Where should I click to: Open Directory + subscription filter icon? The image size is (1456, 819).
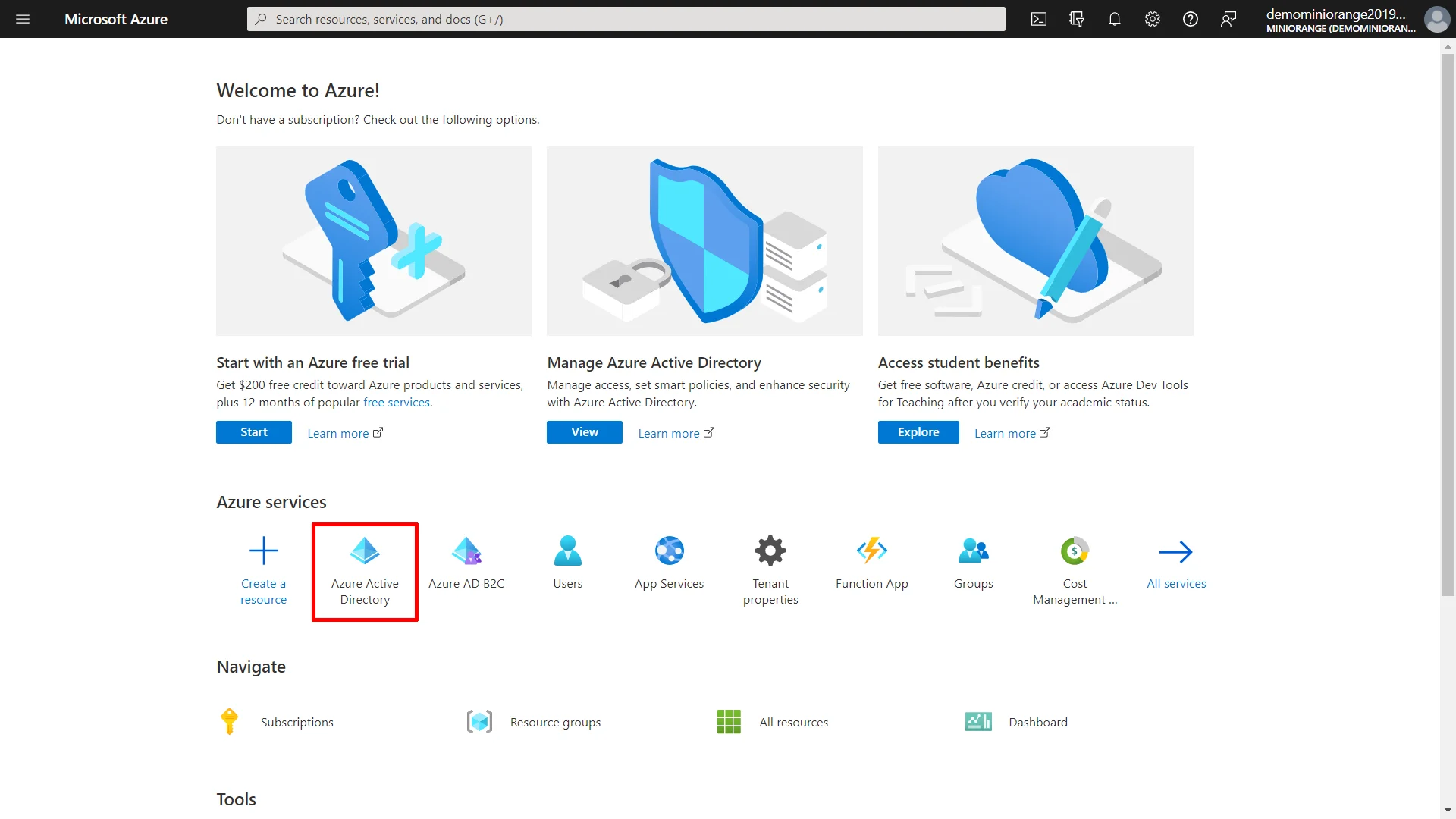click(1077, 19)
